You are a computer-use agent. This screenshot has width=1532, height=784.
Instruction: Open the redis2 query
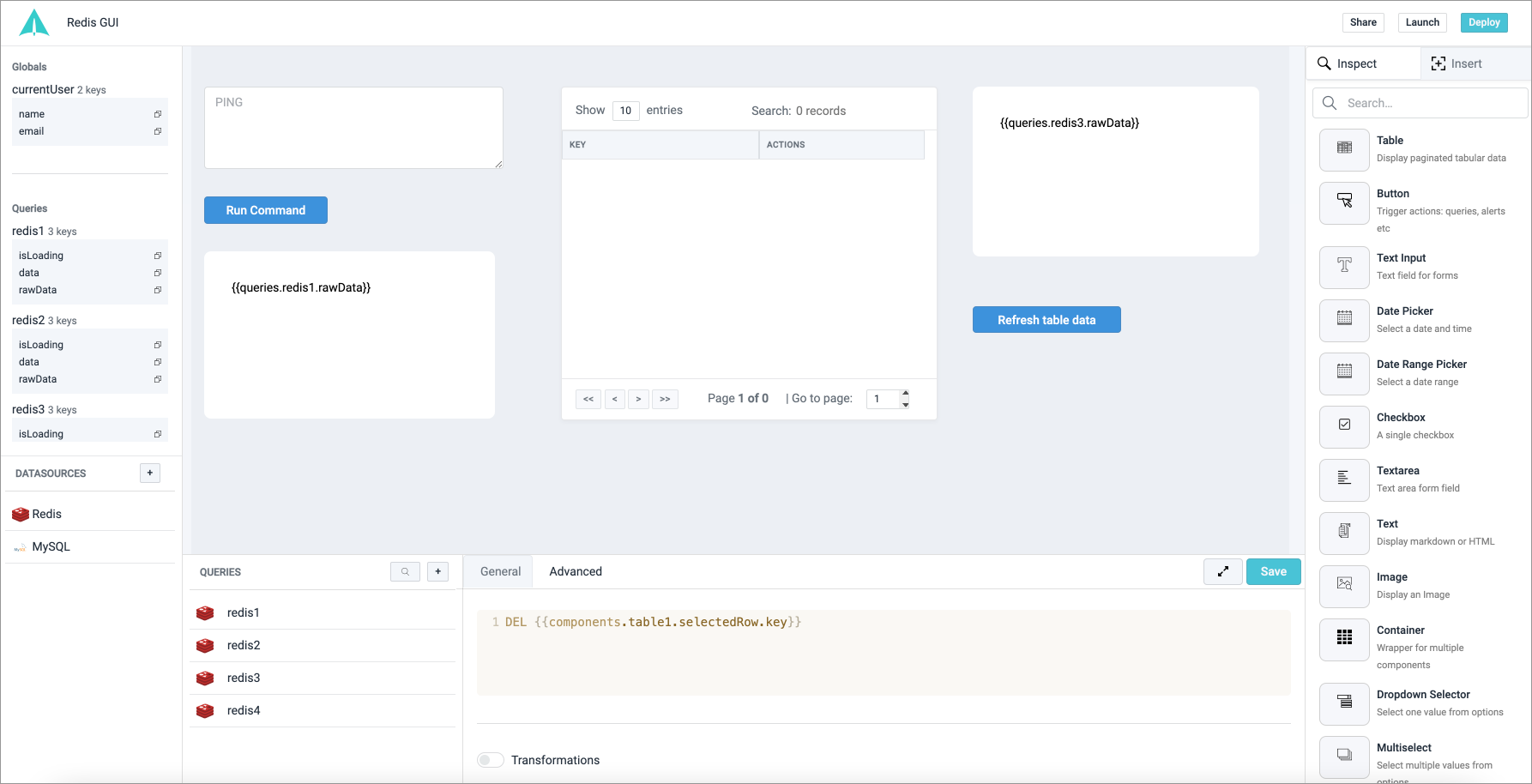[323, 645]
